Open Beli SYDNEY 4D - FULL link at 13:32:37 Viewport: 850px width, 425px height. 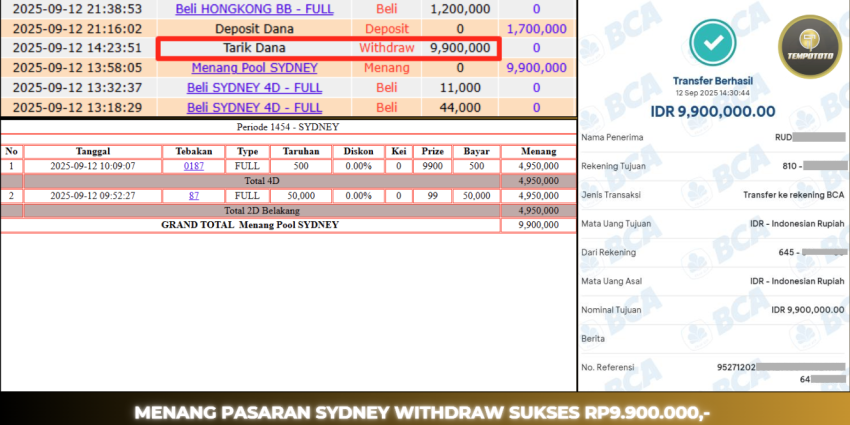[x=254, y=88]
